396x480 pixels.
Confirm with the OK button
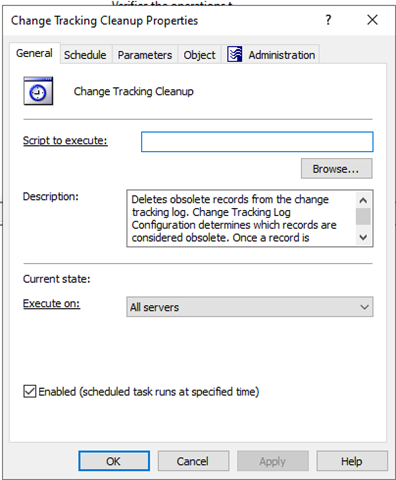114,461
